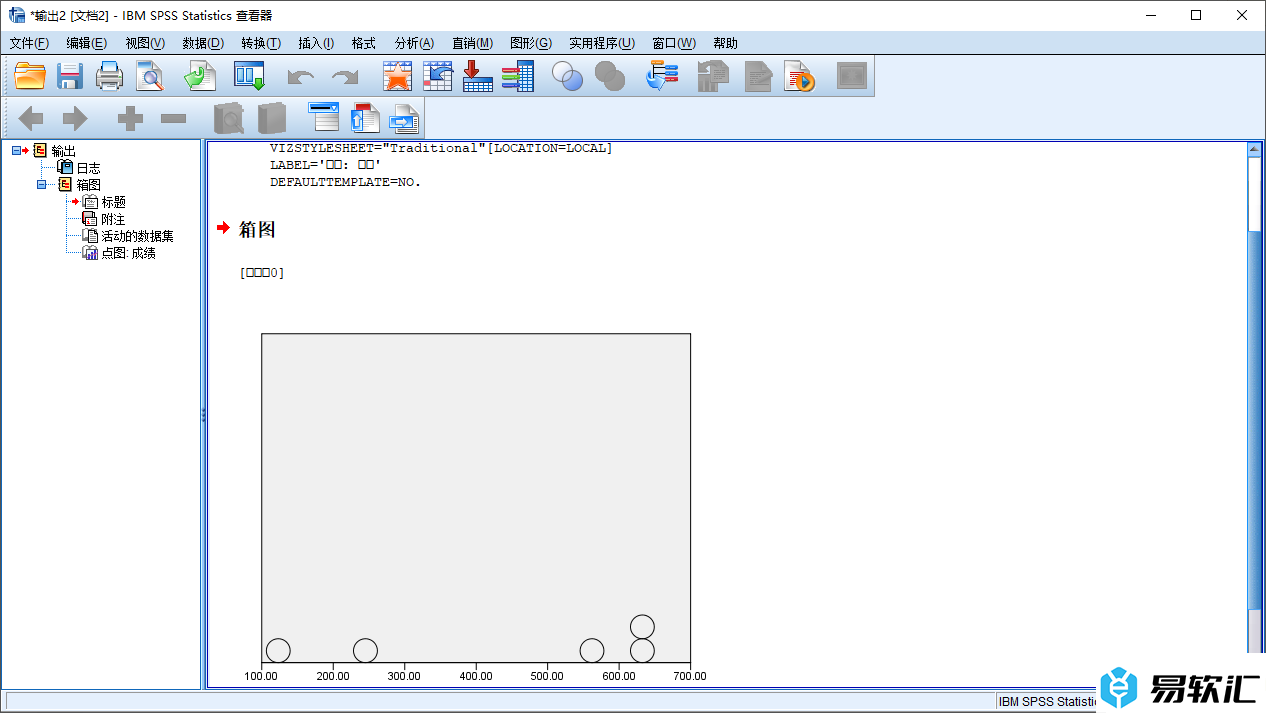Click the grayed document stack toolbar icon

(713, 76)
